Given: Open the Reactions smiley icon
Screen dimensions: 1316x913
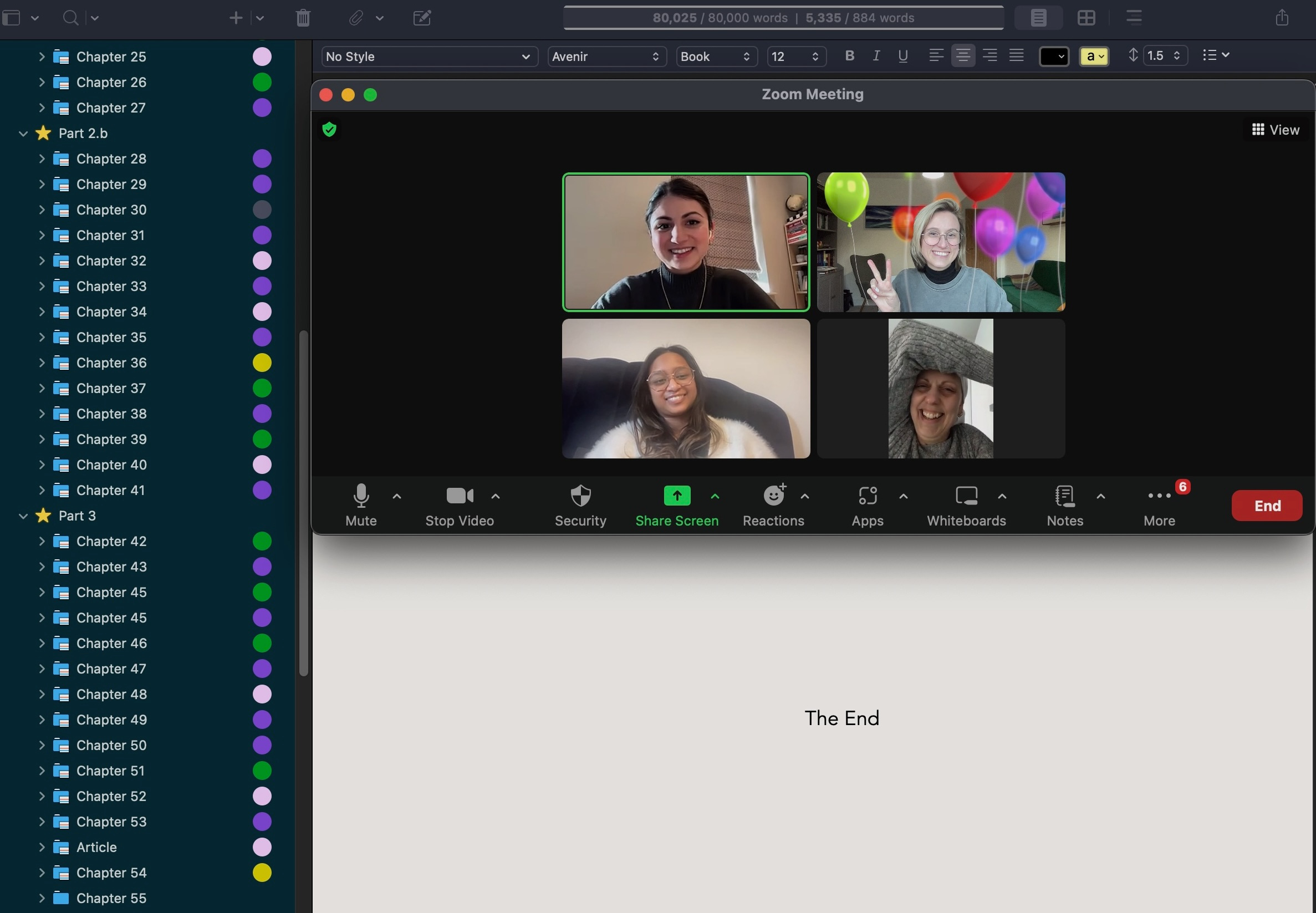Looking at the screenshot, I should (x=774, y=495).
